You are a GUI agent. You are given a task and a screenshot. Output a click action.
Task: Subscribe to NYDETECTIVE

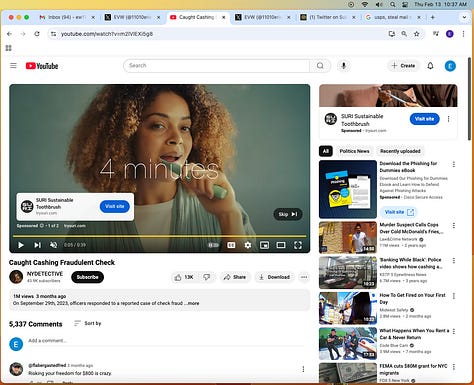[x=87, y=277]
